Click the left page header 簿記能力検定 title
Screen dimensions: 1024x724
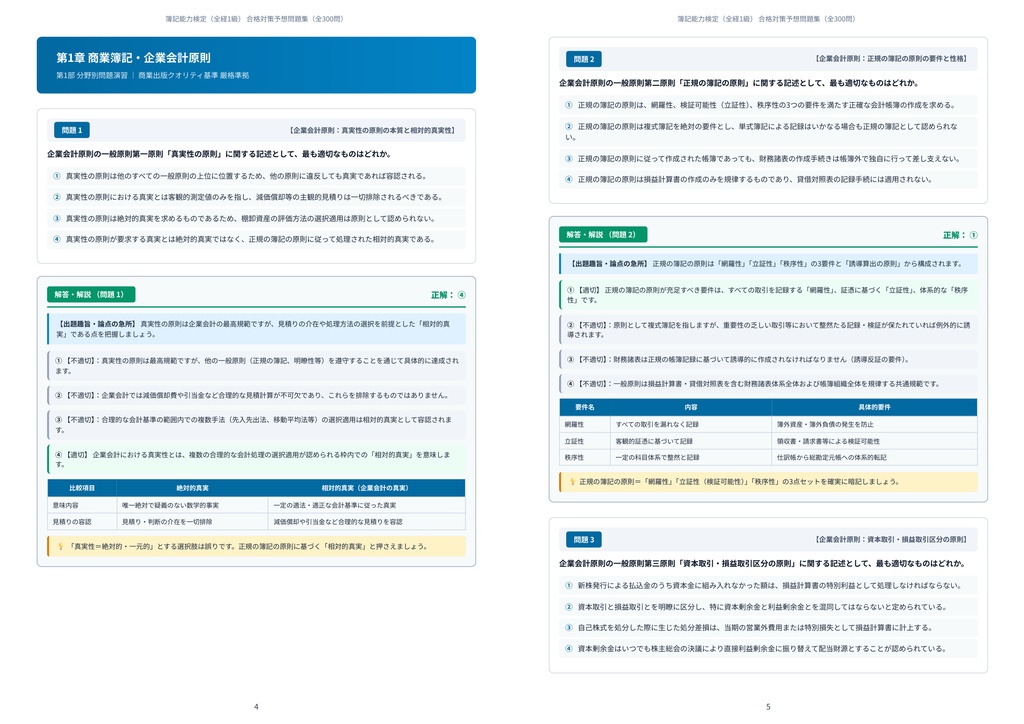pyautogui.click(x=255, y=19)
